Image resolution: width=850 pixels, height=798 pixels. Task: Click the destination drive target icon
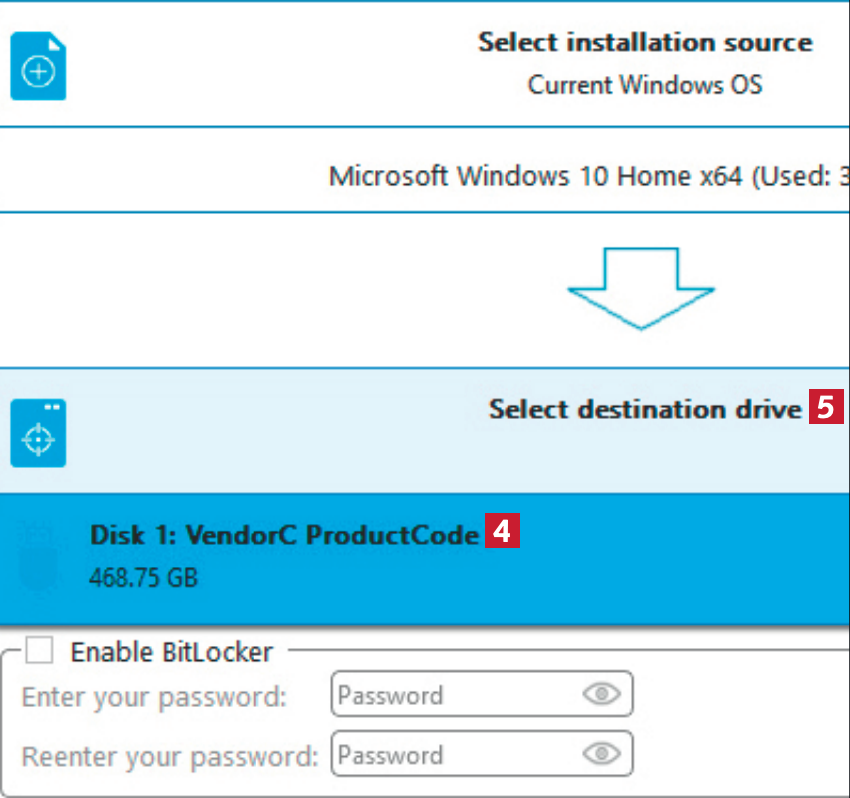(38, 433)
